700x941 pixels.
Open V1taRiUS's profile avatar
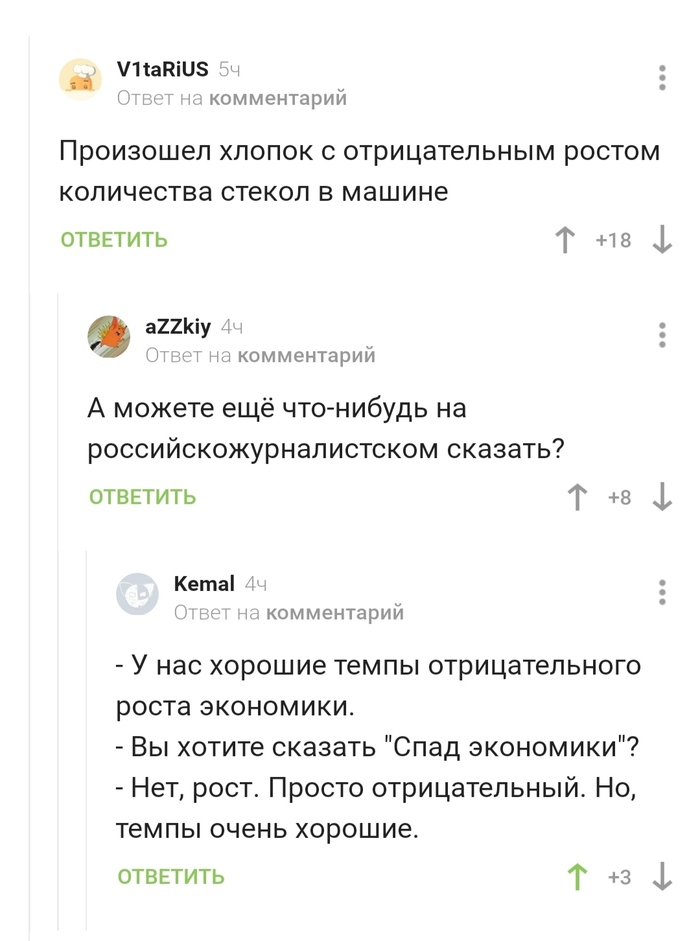click(x=82, y=78)
